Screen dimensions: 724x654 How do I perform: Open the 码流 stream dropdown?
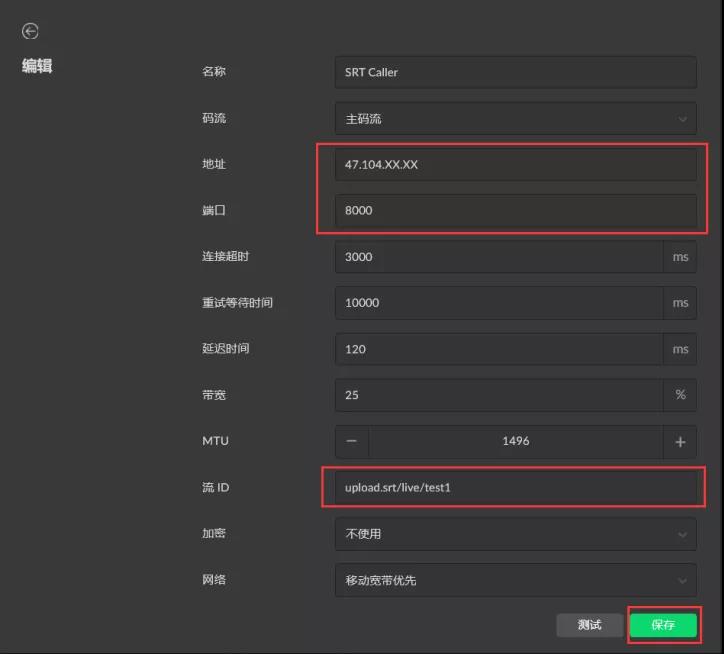515,118
